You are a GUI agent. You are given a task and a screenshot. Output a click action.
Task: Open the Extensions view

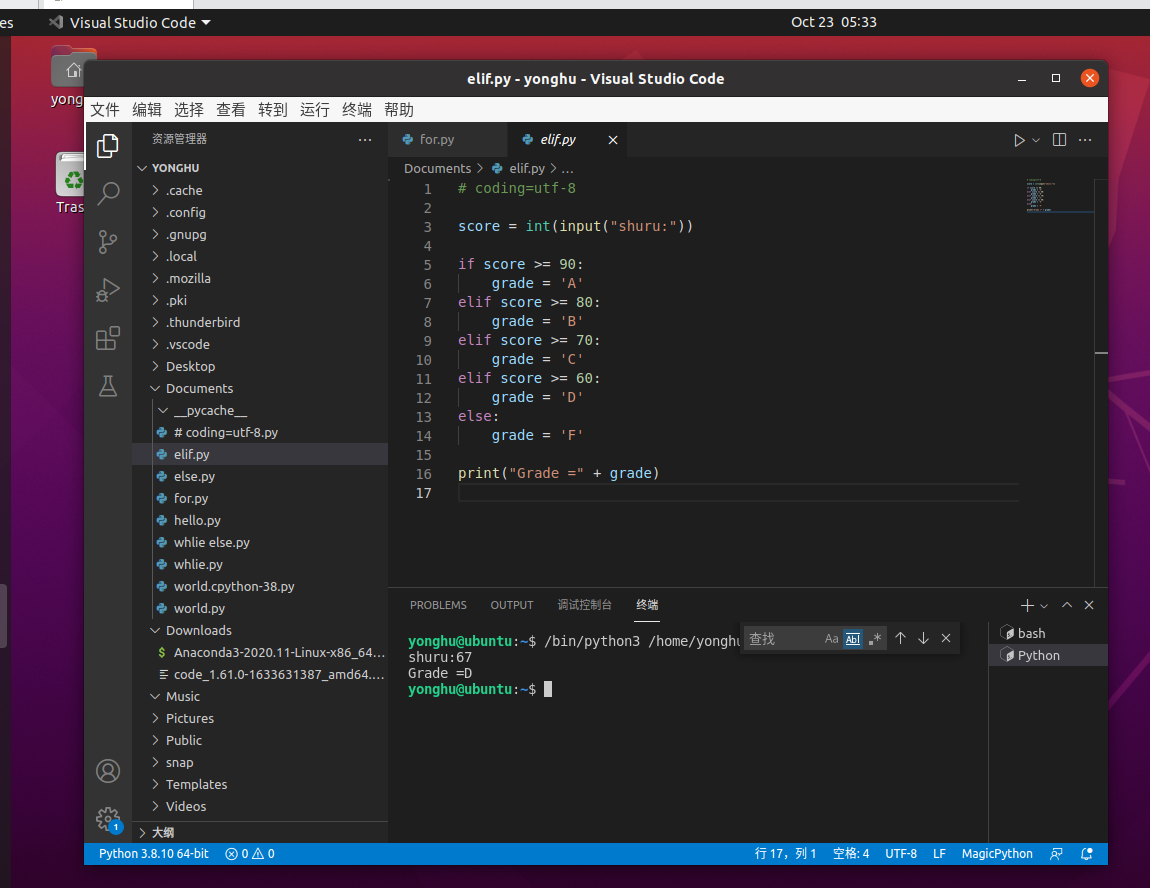[108, 339]
